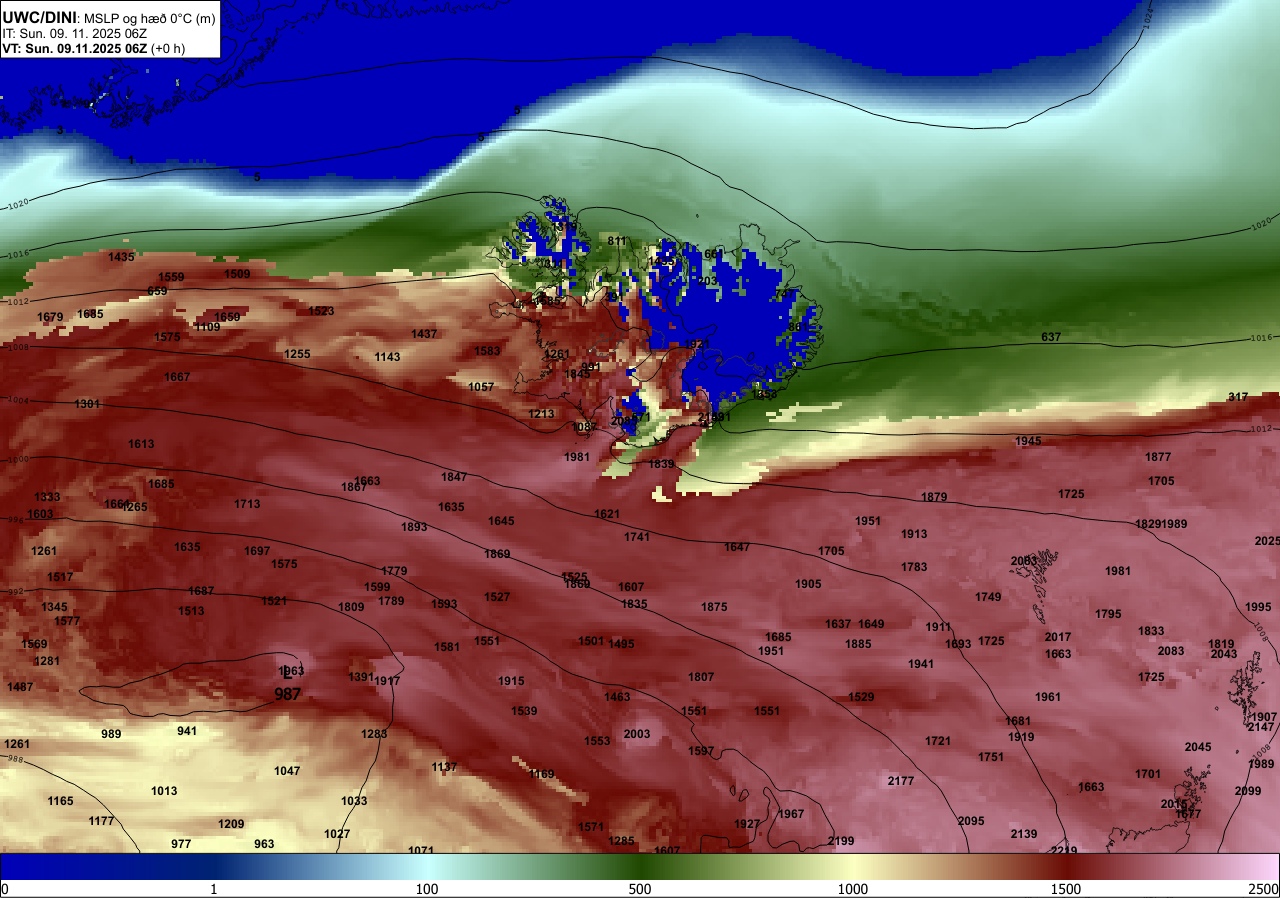This screenshot has width=1280, height=898.
Task: Click the map value 1057
Action: click(x=481, y=387)
